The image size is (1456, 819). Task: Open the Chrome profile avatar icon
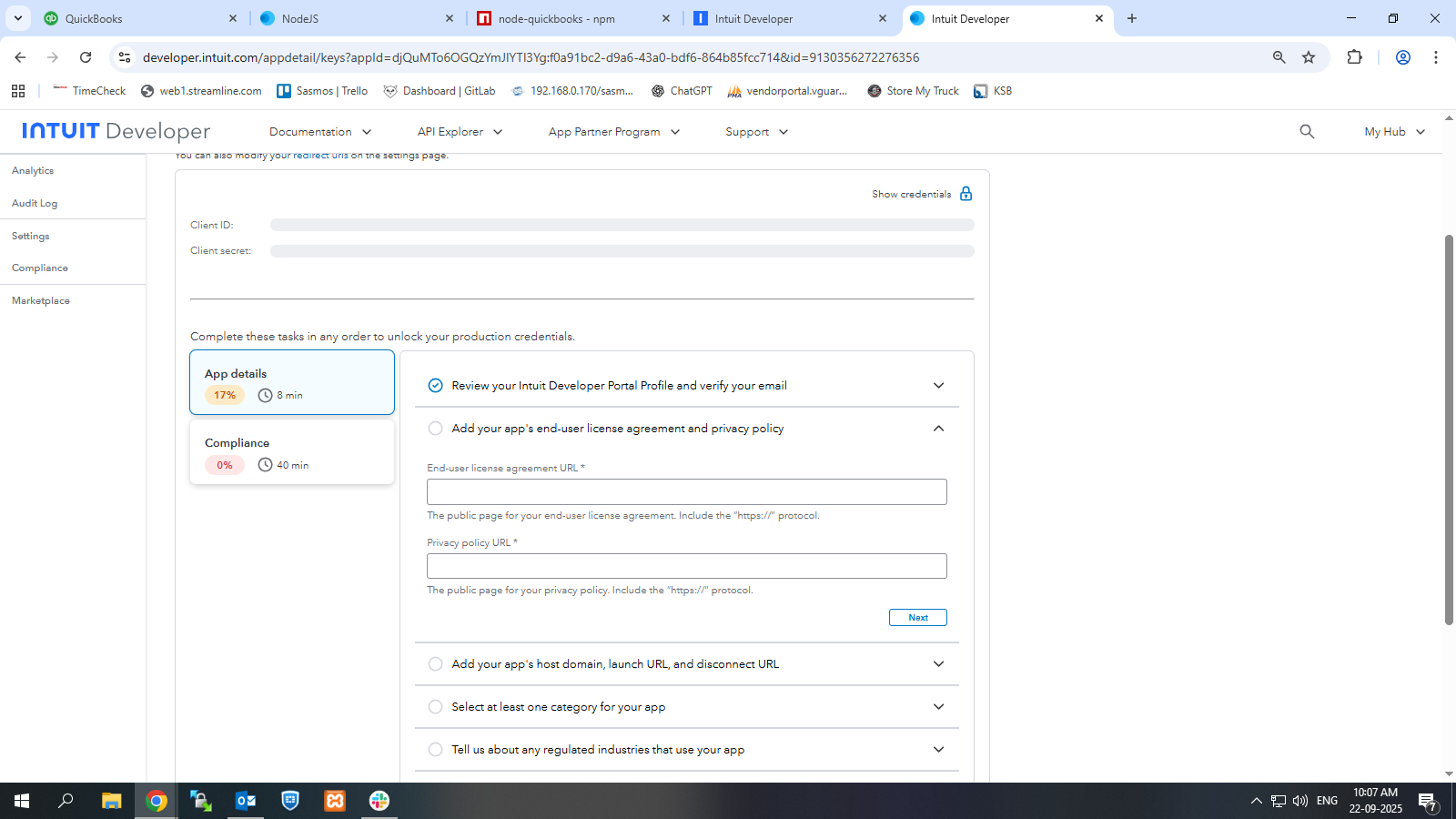1402,57
